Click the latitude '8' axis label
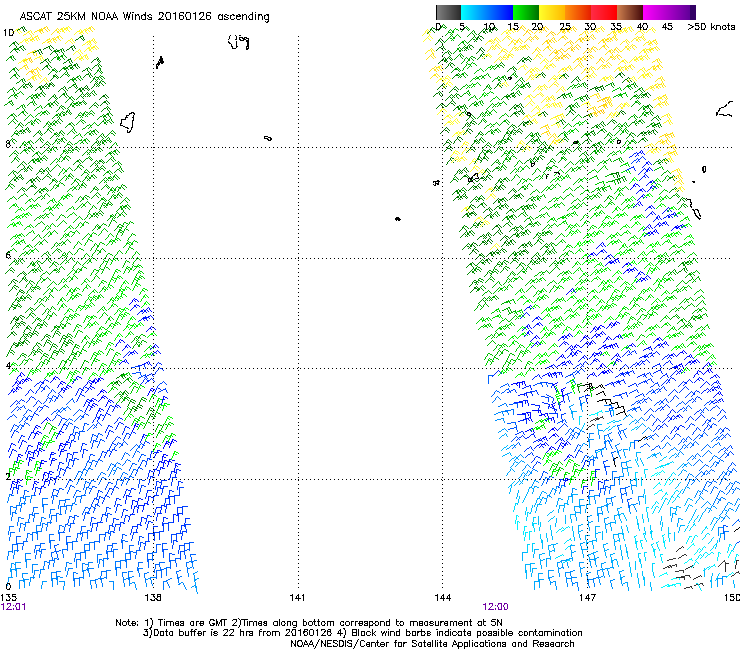Screen dimensions: 740x650 click(8, 144)
